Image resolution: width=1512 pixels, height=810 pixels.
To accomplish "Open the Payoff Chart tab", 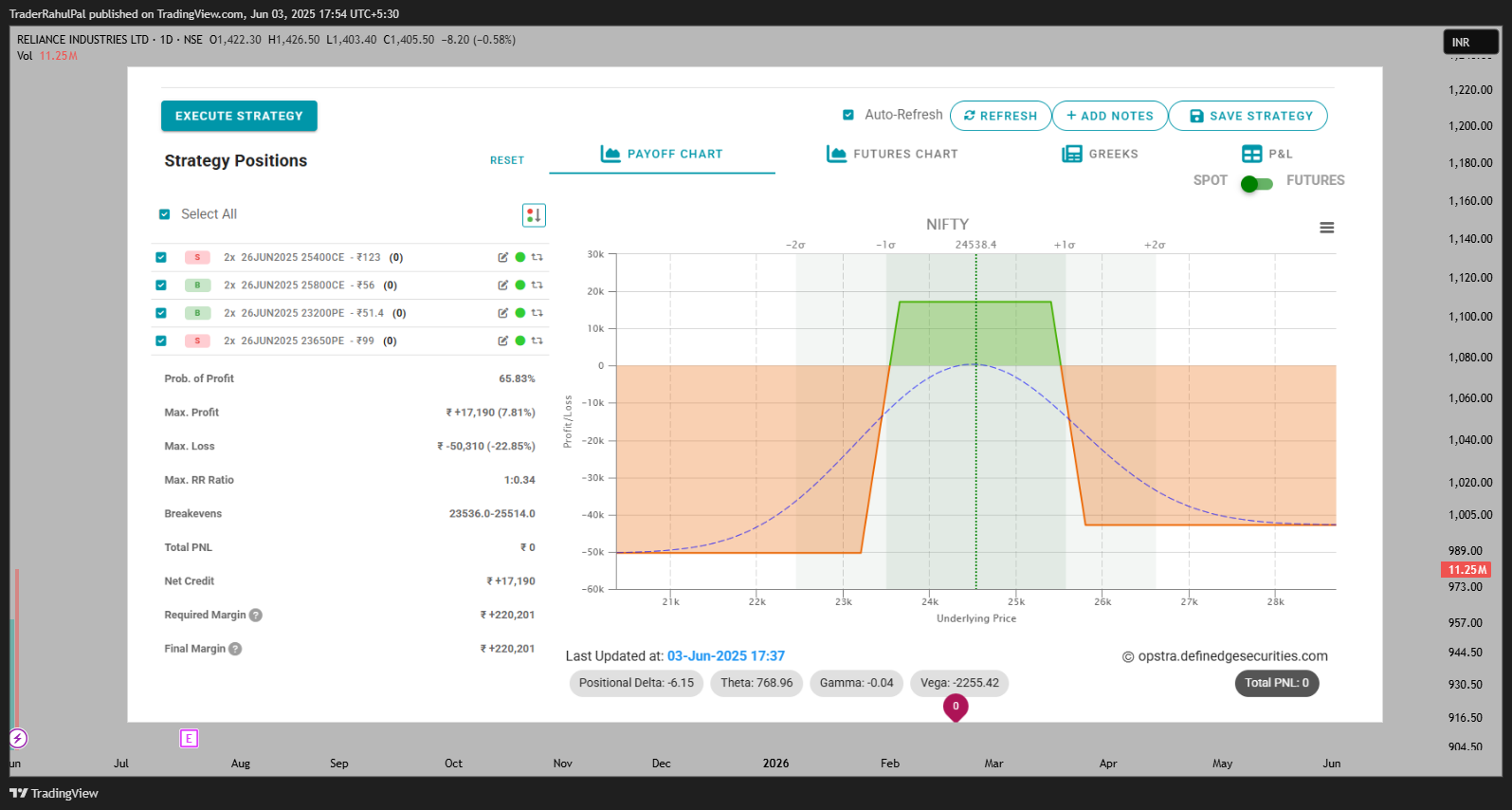I will 662,155.
